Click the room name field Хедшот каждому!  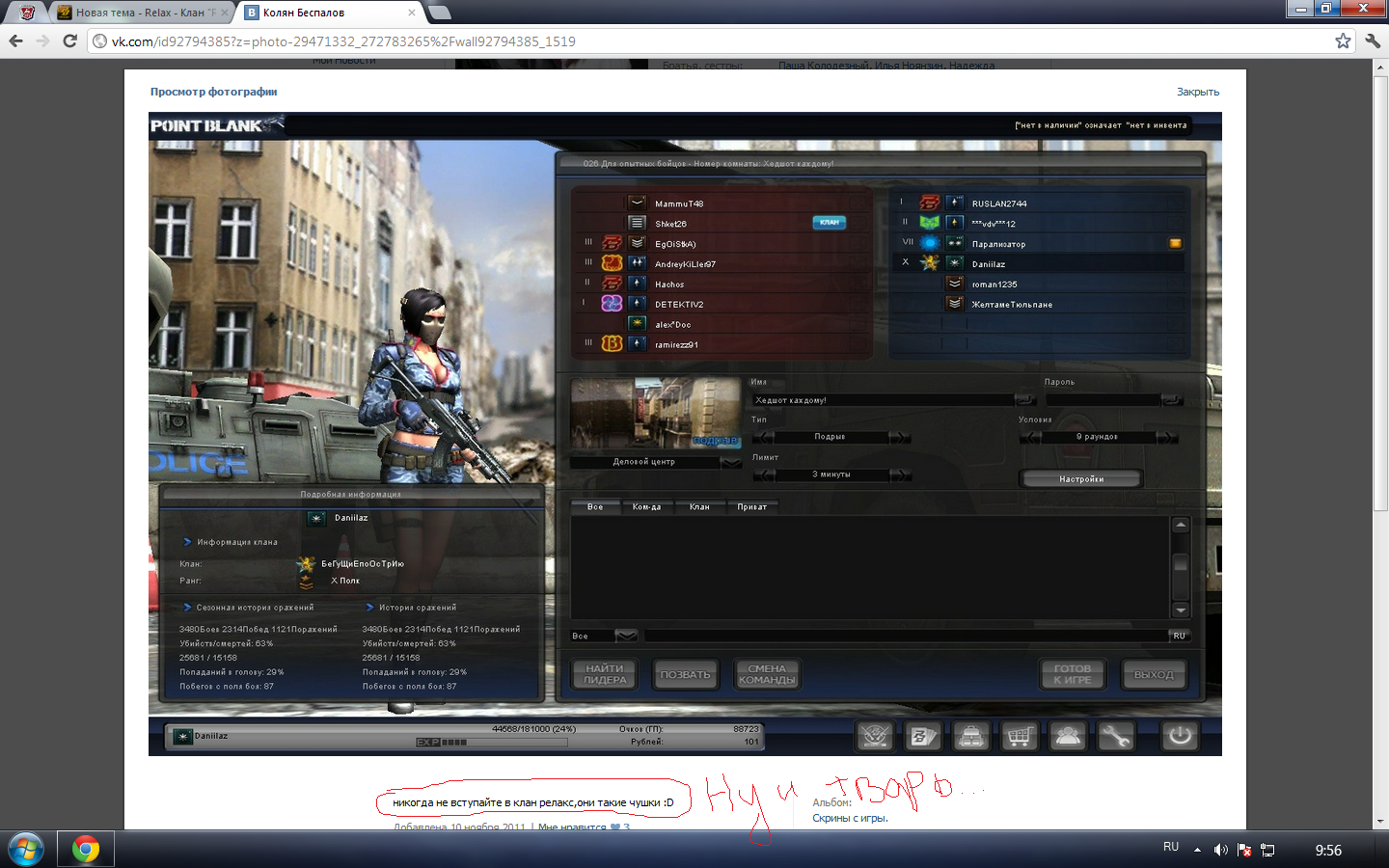pos(884,399)
